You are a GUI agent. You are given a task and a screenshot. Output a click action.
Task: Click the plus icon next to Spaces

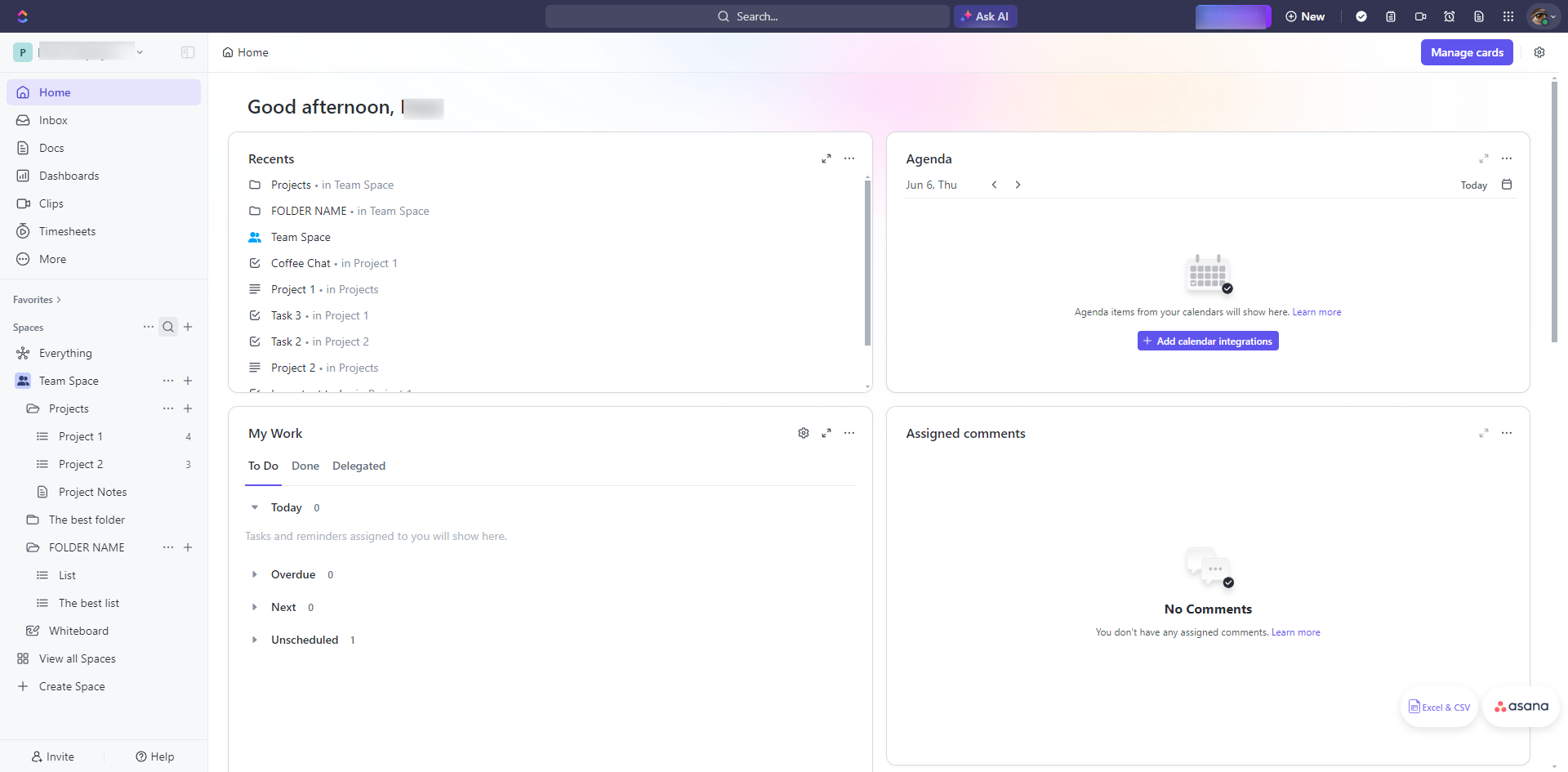(188, 327)
